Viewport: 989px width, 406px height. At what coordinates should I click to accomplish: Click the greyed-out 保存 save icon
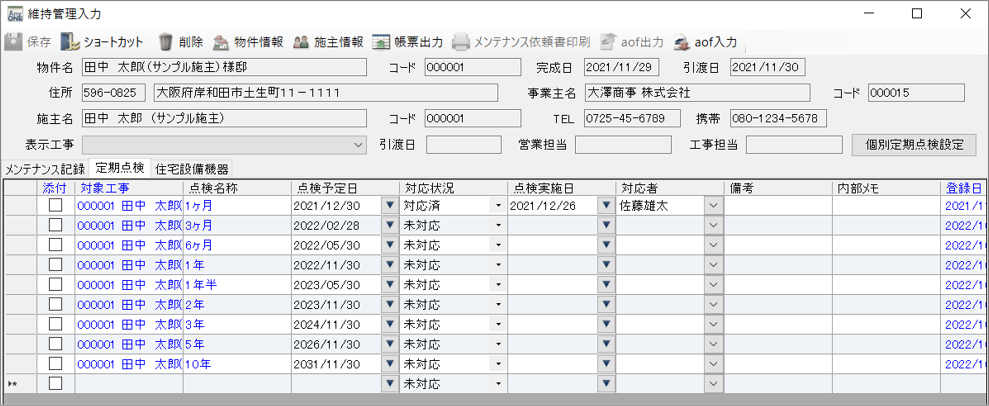coord(12,42)
